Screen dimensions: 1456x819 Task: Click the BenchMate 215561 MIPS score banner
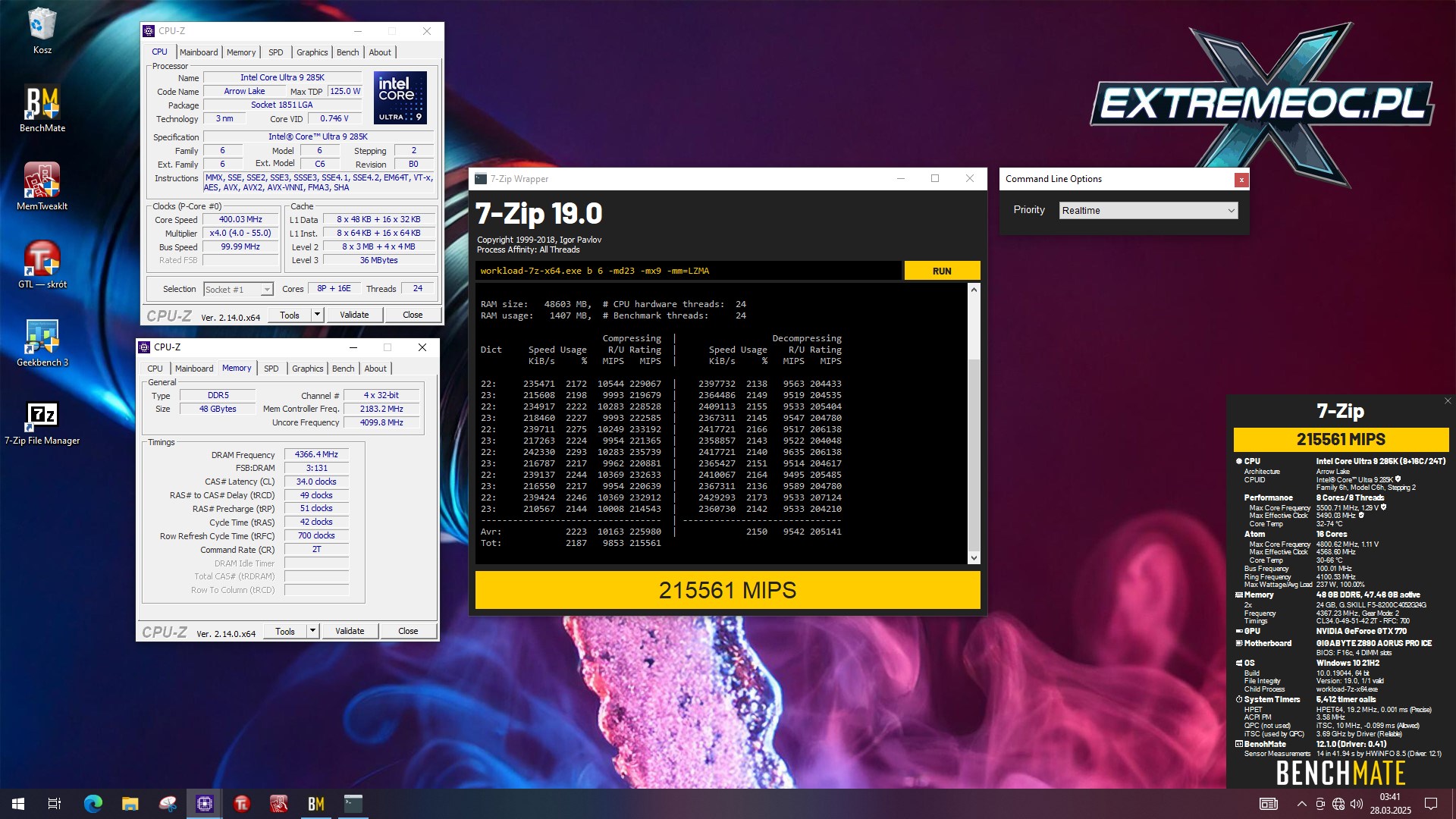pos(1341,440)
